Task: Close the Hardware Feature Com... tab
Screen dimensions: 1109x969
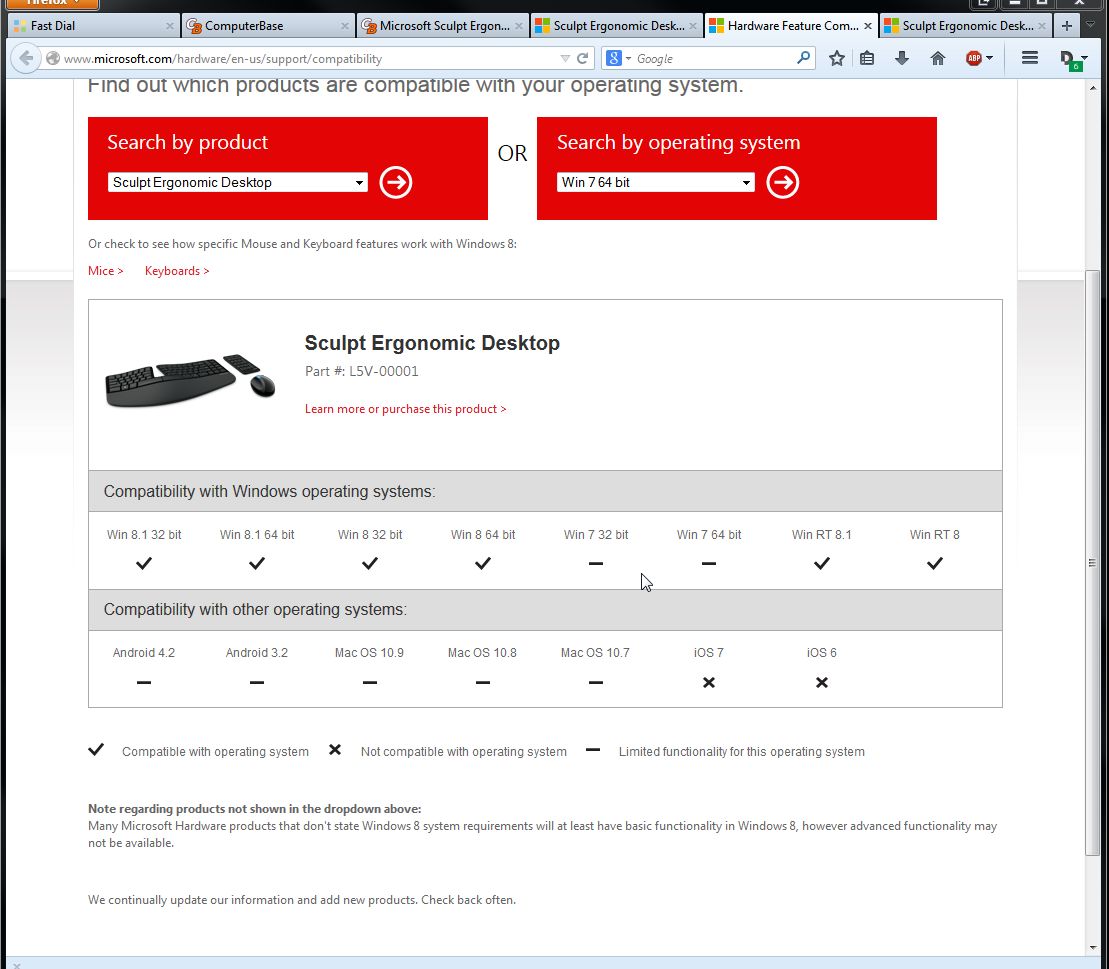Action: [868, 26]
